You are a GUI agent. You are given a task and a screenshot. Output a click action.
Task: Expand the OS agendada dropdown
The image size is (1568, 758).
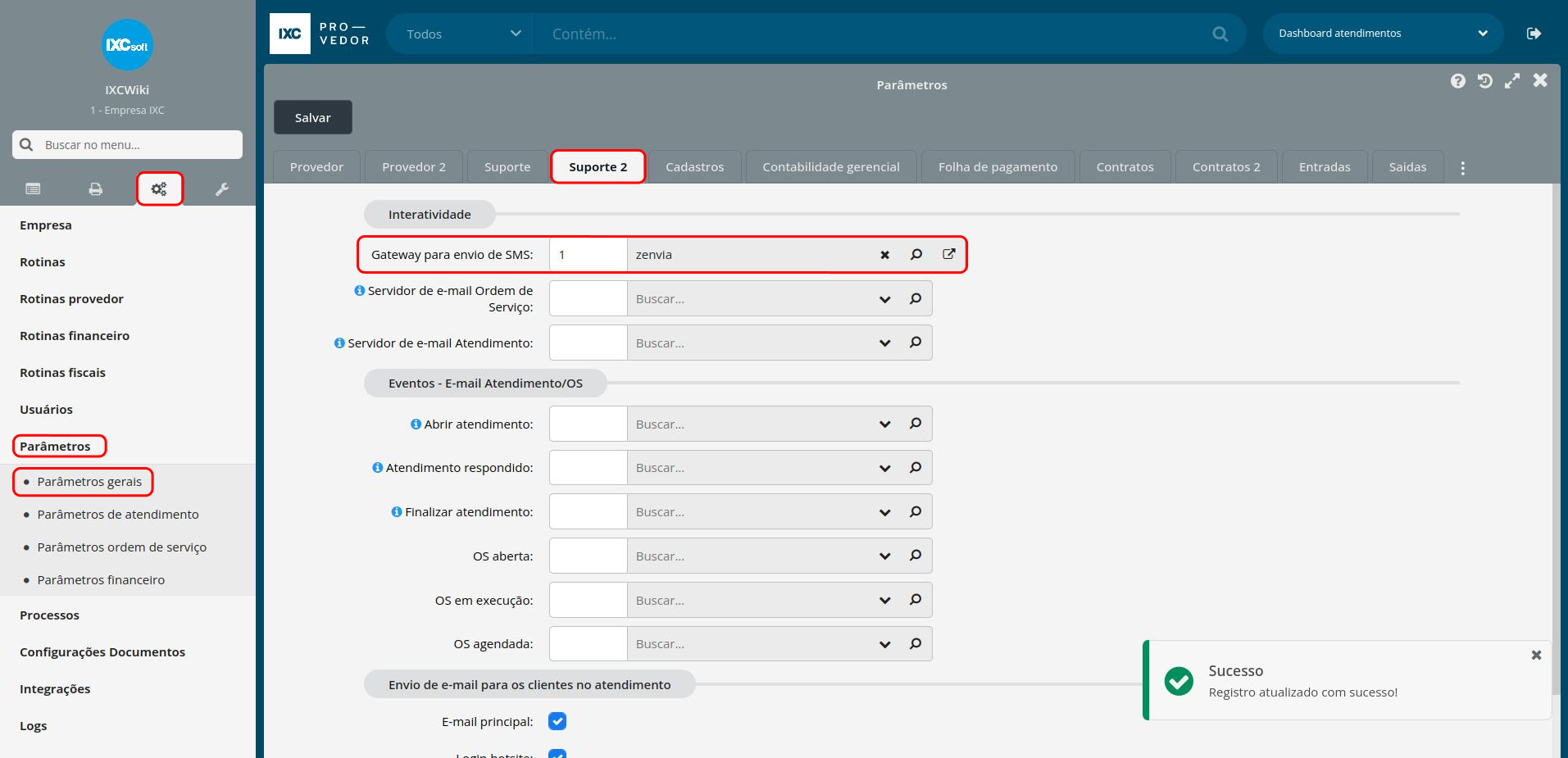pos(884,644)
